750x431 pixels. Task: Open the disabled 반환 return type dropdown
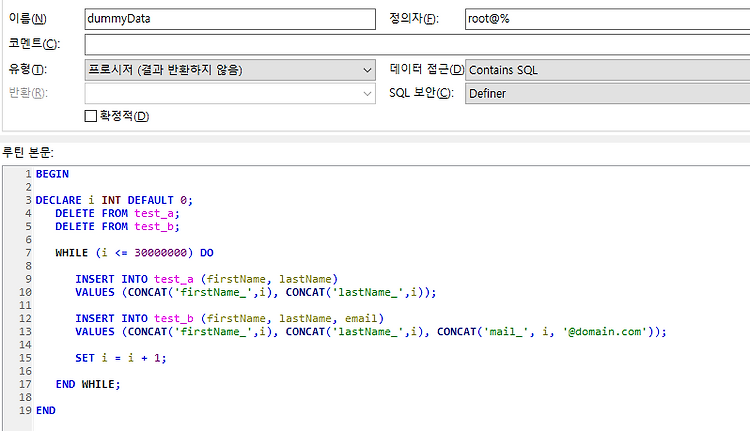pos(230,93)
